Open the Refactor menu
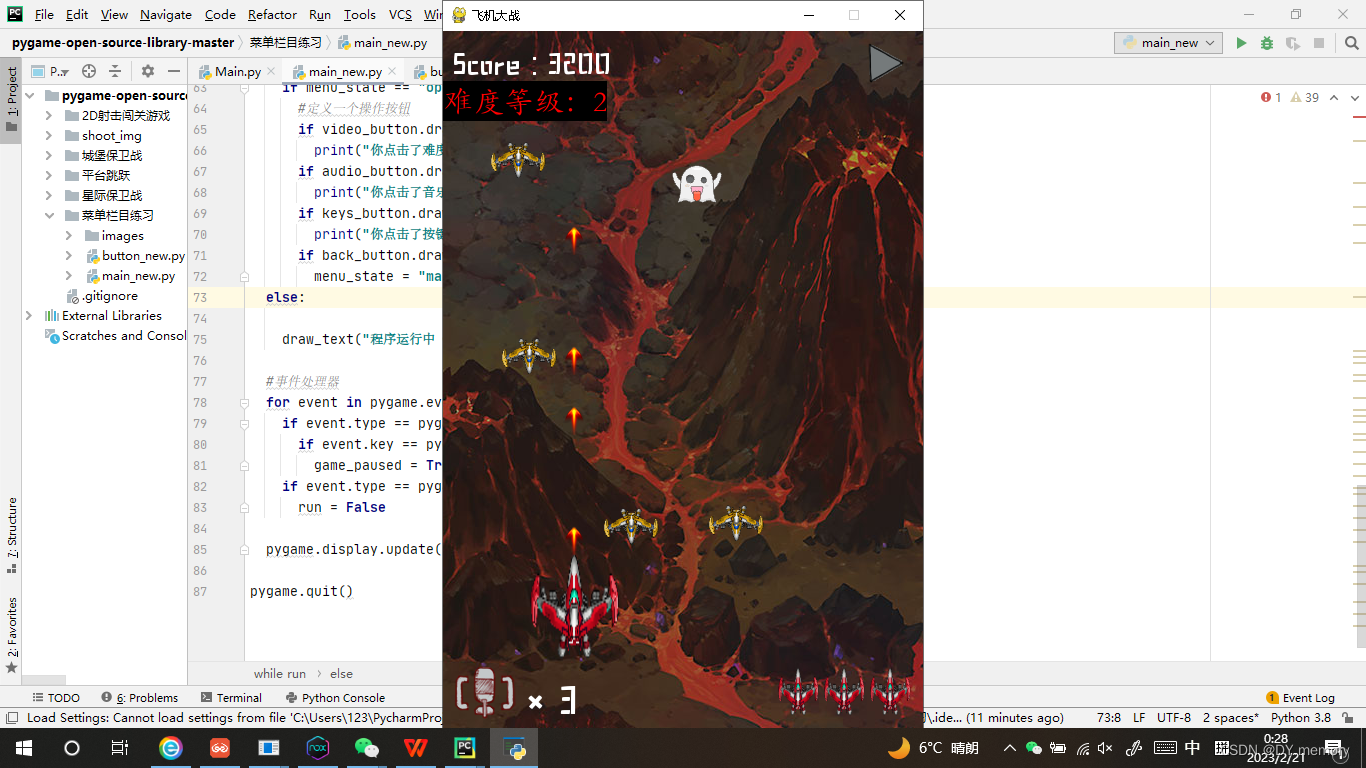This screenshot has height=768, width=1366. point(272,14)
